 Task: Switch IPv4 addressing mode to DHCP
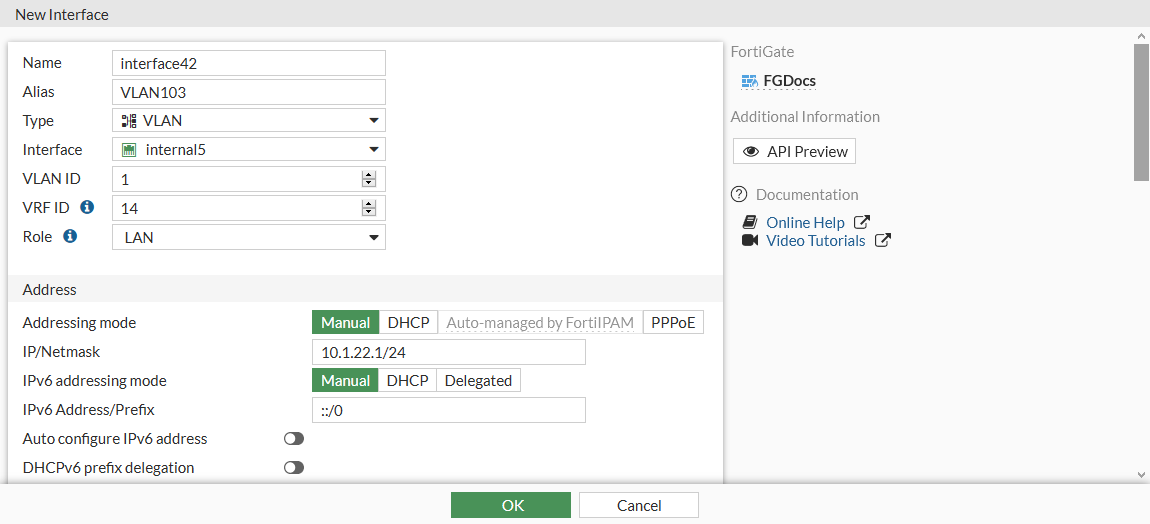[x=408, y=322]
